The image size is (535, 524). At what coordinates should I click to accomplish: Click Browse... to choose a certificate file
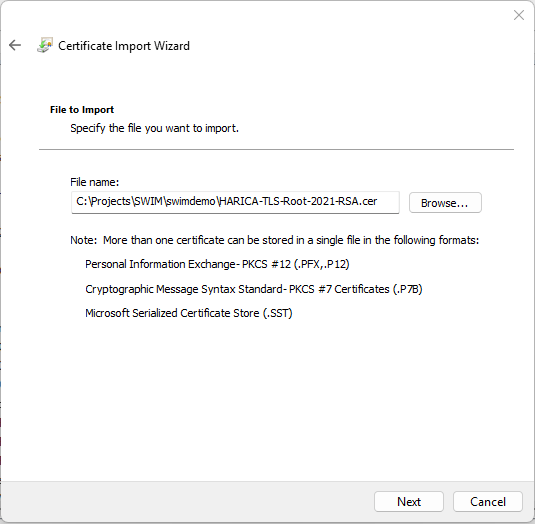point(445,203)
